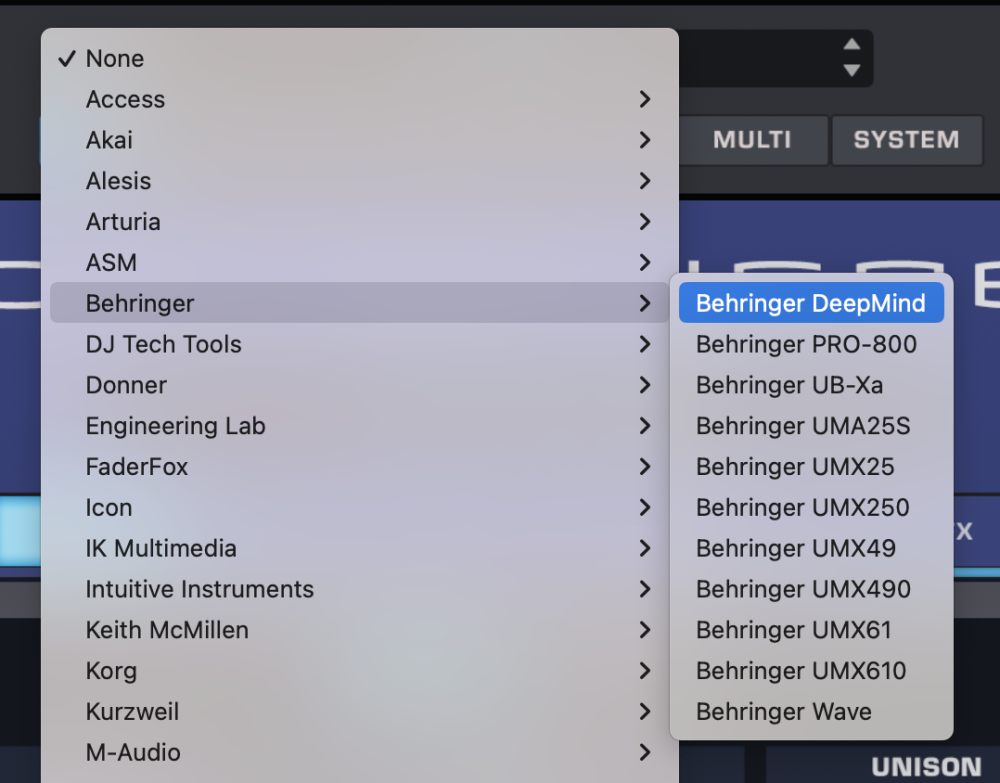Click the up/down stepper arrows
Viewport: 1000px width, 783px height.
tap(851, 58)
